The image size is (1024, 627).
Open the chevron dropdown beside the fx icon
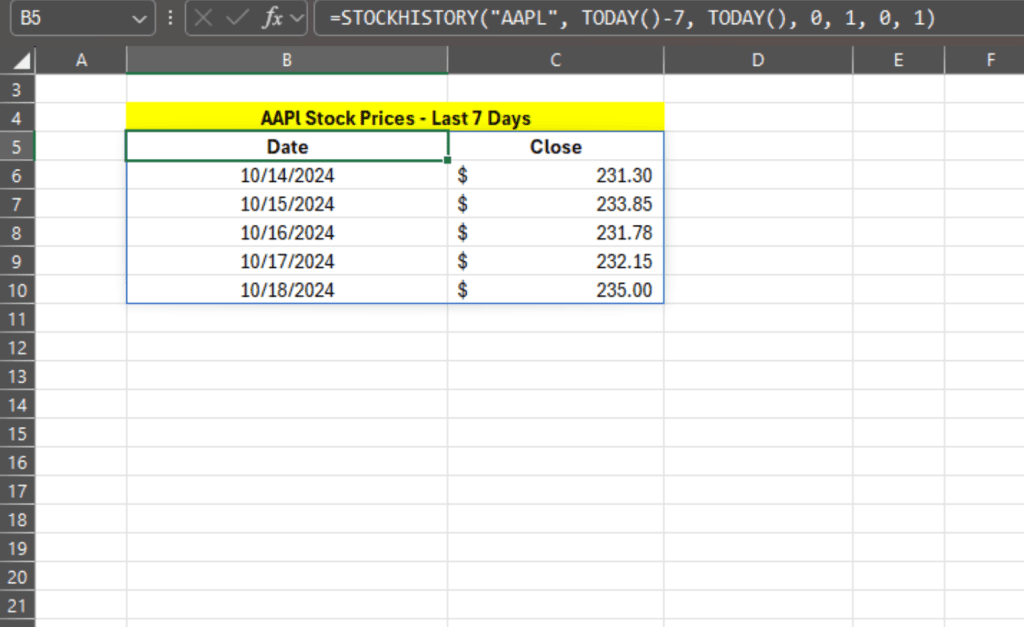coord(296,19)
